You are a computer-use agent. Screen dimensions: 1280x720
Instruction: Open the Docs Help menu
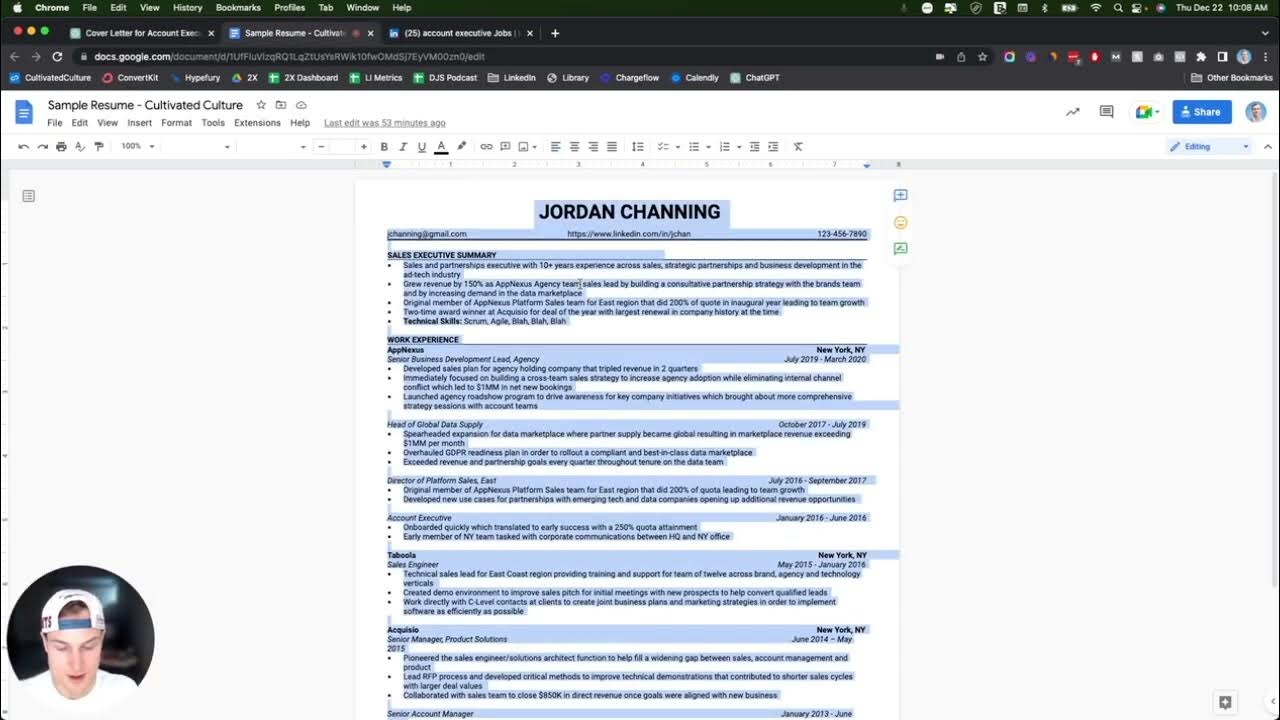click(300, 123)
